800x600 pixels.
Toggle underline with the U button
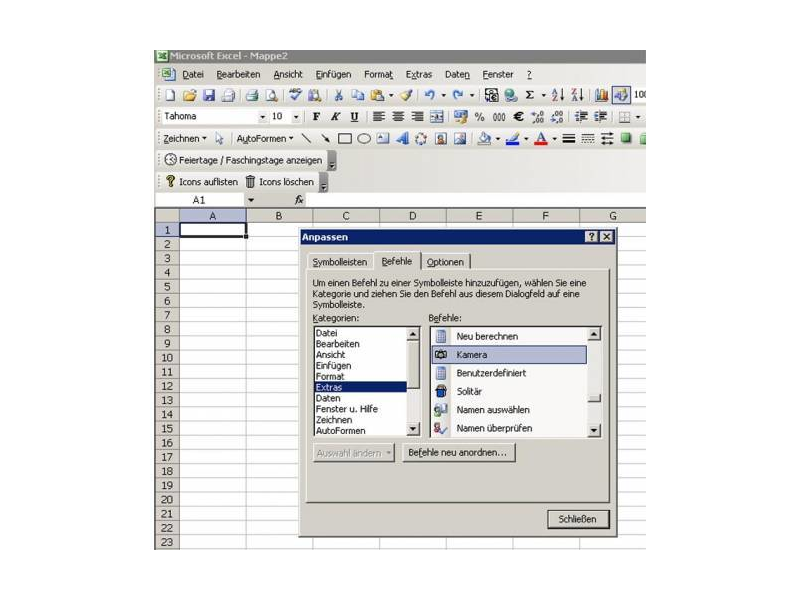[x=355, y=117]
